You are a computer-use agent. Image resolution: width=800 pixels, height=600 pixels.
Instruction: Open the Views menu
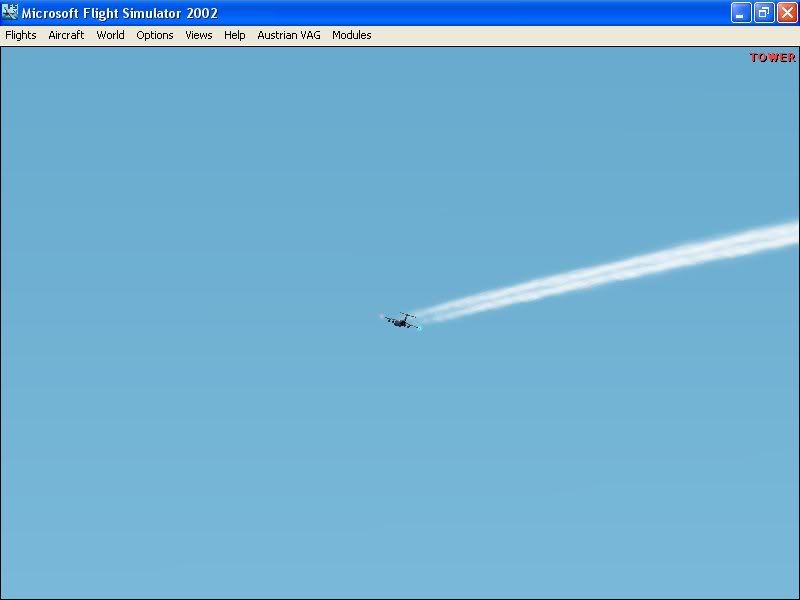(198, 35)
